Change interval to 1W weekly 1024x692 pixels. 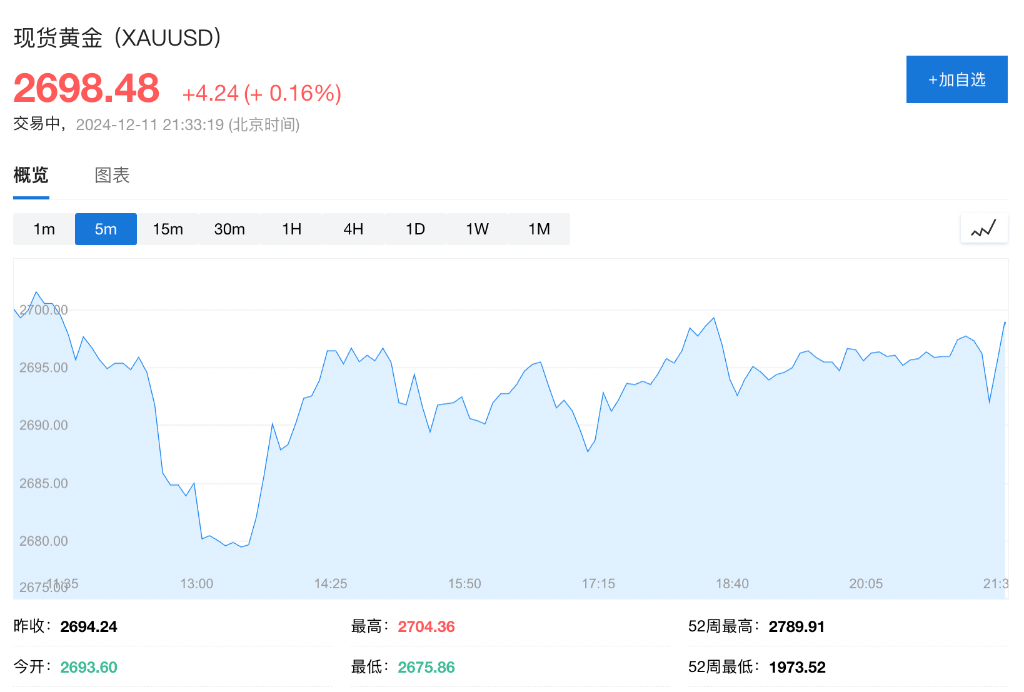point(478,229)
